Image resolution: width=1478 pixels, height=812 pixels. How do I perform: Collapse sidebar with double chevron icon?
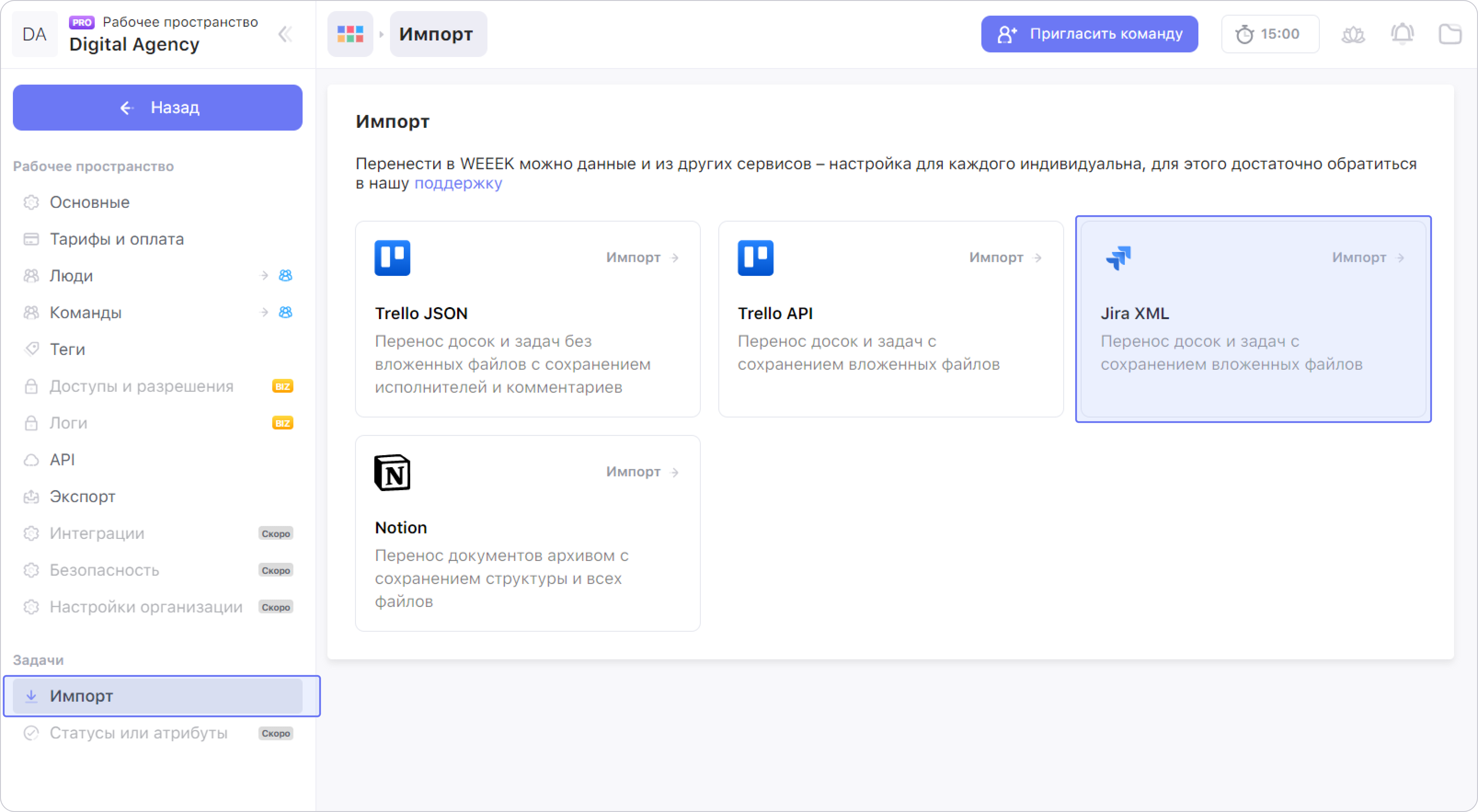coord(285,34)
